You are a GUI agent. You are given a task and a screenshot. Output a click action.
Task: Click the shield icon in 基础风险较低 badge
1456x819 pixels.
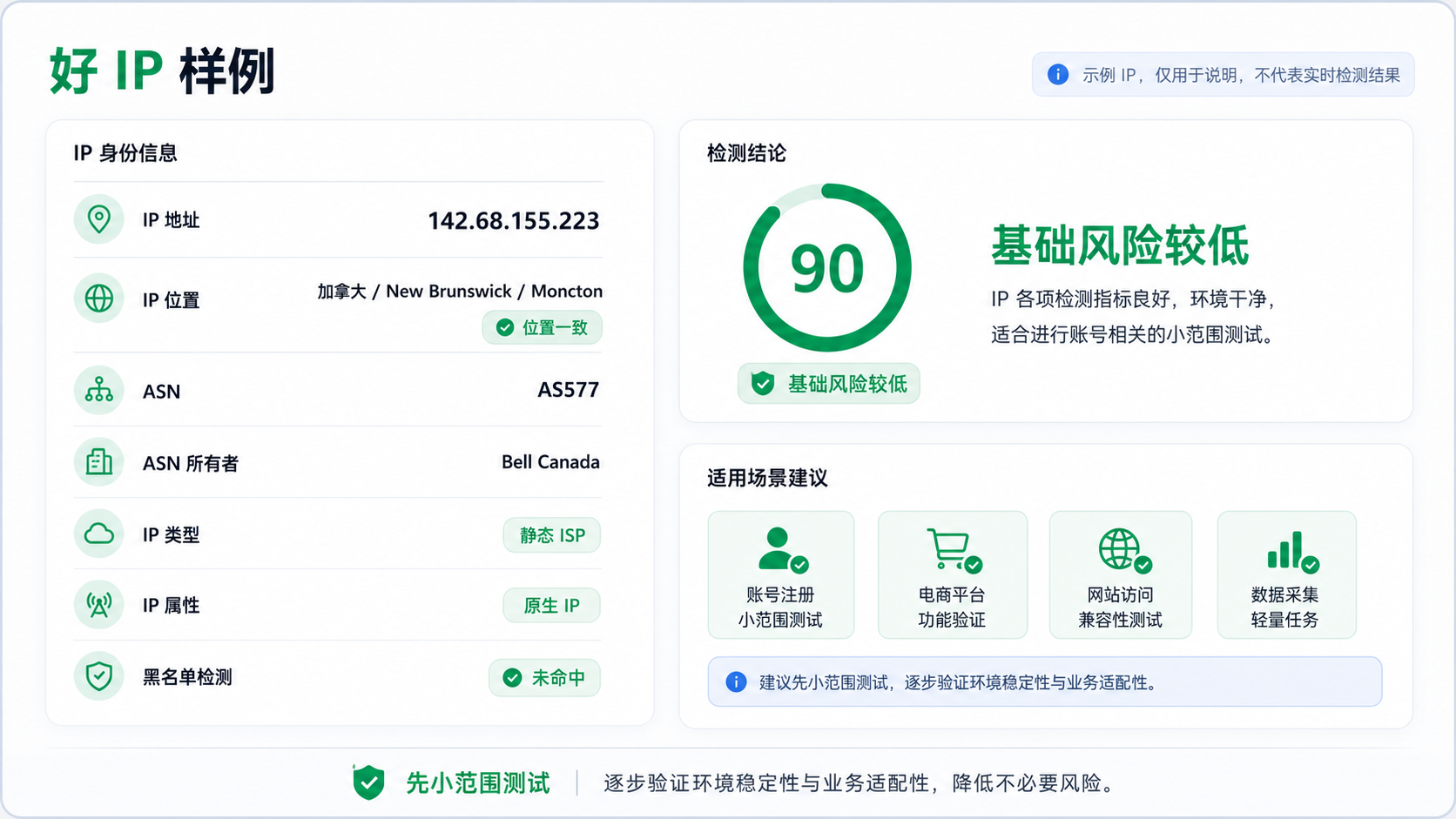click(x=763, y=383)
